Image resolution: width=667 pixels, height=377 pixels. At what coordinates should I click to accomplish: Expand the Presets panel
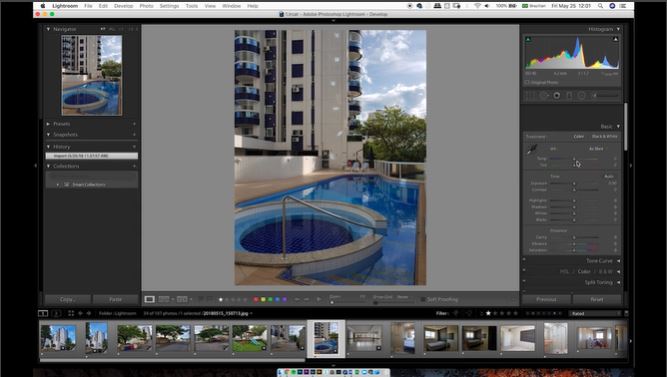(62, 124)
